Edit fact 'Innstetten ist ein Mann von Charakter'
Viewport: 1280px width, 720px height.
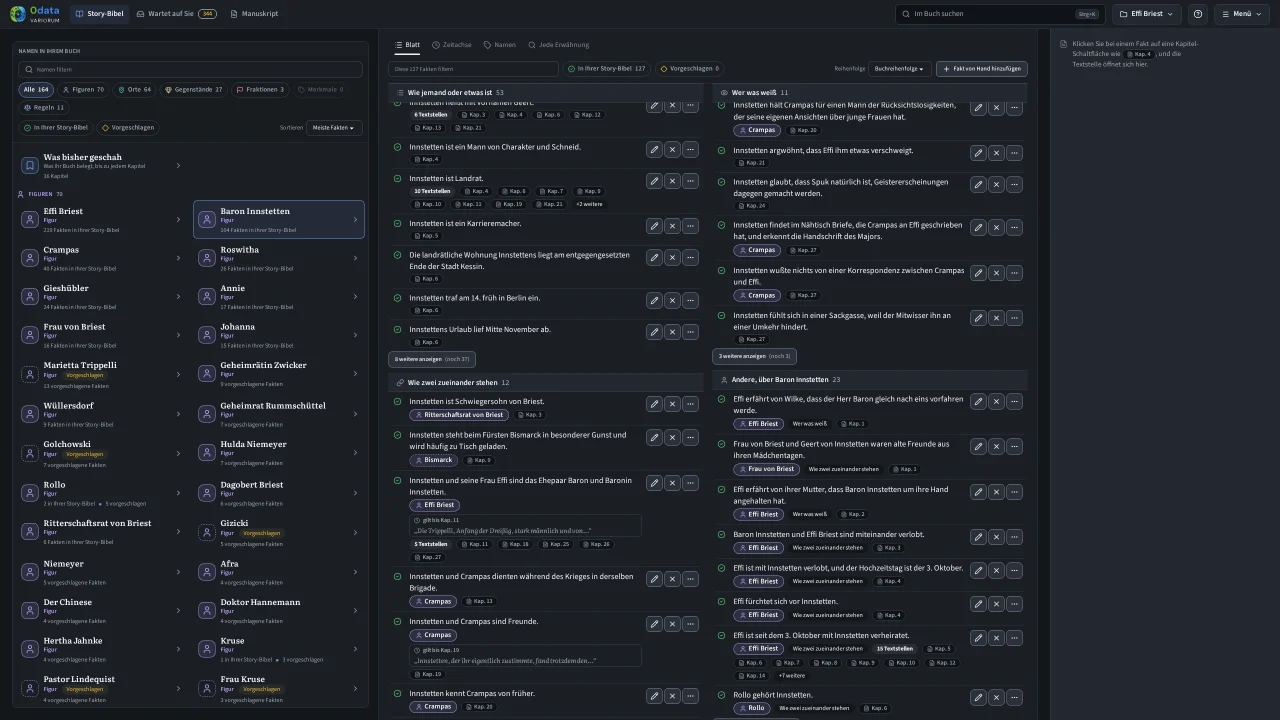click(654, 150)
